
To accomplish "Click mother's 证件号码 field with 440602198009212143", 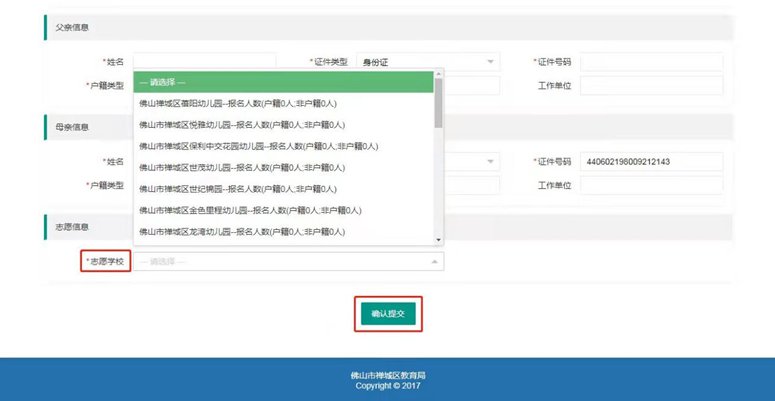I will tap(651, 162).
